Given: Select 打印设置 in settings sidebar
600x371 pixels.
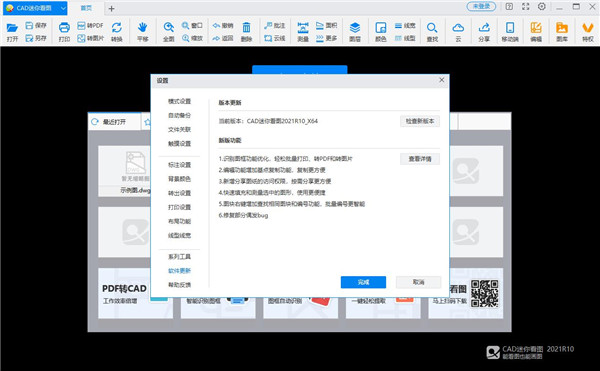Looking at the screenshot, I should pos(179,207).
